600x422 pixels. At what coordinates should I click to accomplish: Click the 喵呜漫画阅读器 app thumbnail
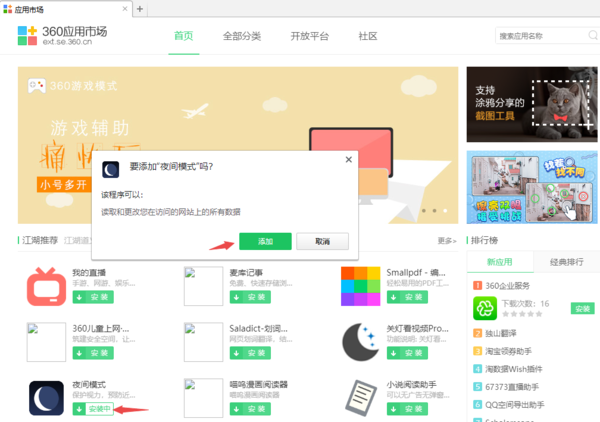tap(204, 398)
